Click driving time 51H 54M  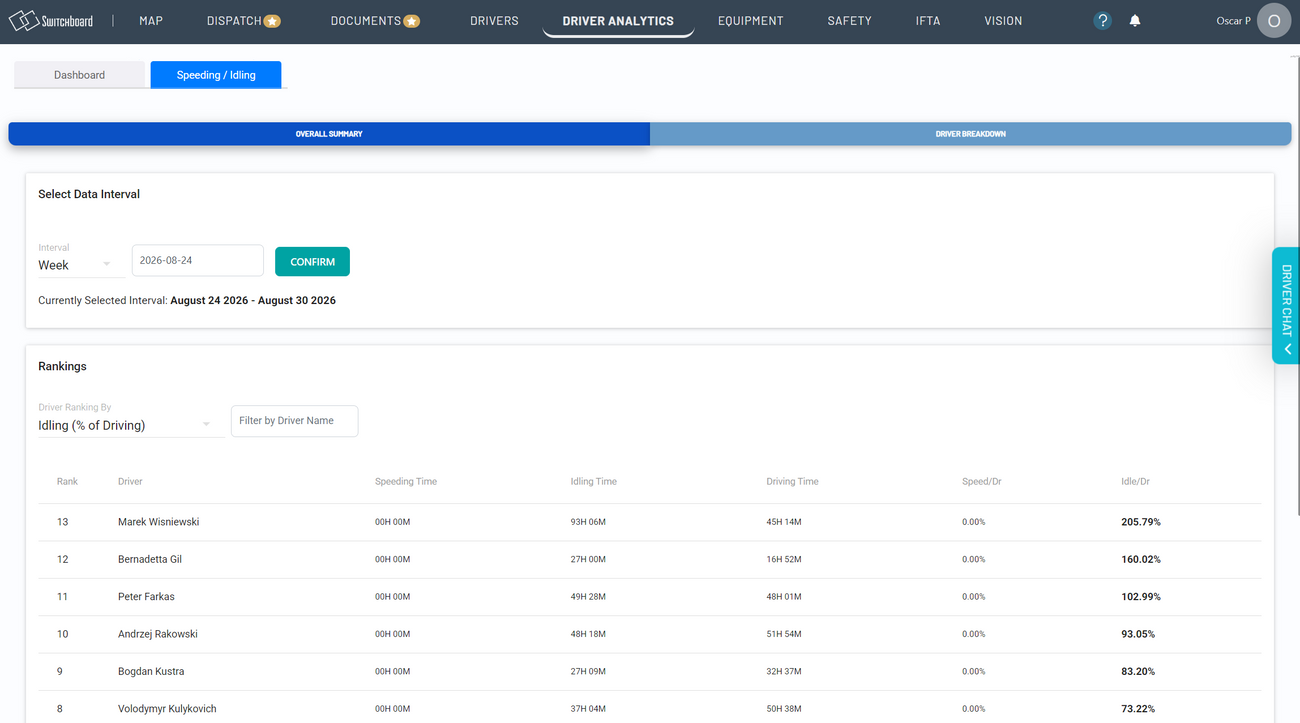(x=784, y=634)
